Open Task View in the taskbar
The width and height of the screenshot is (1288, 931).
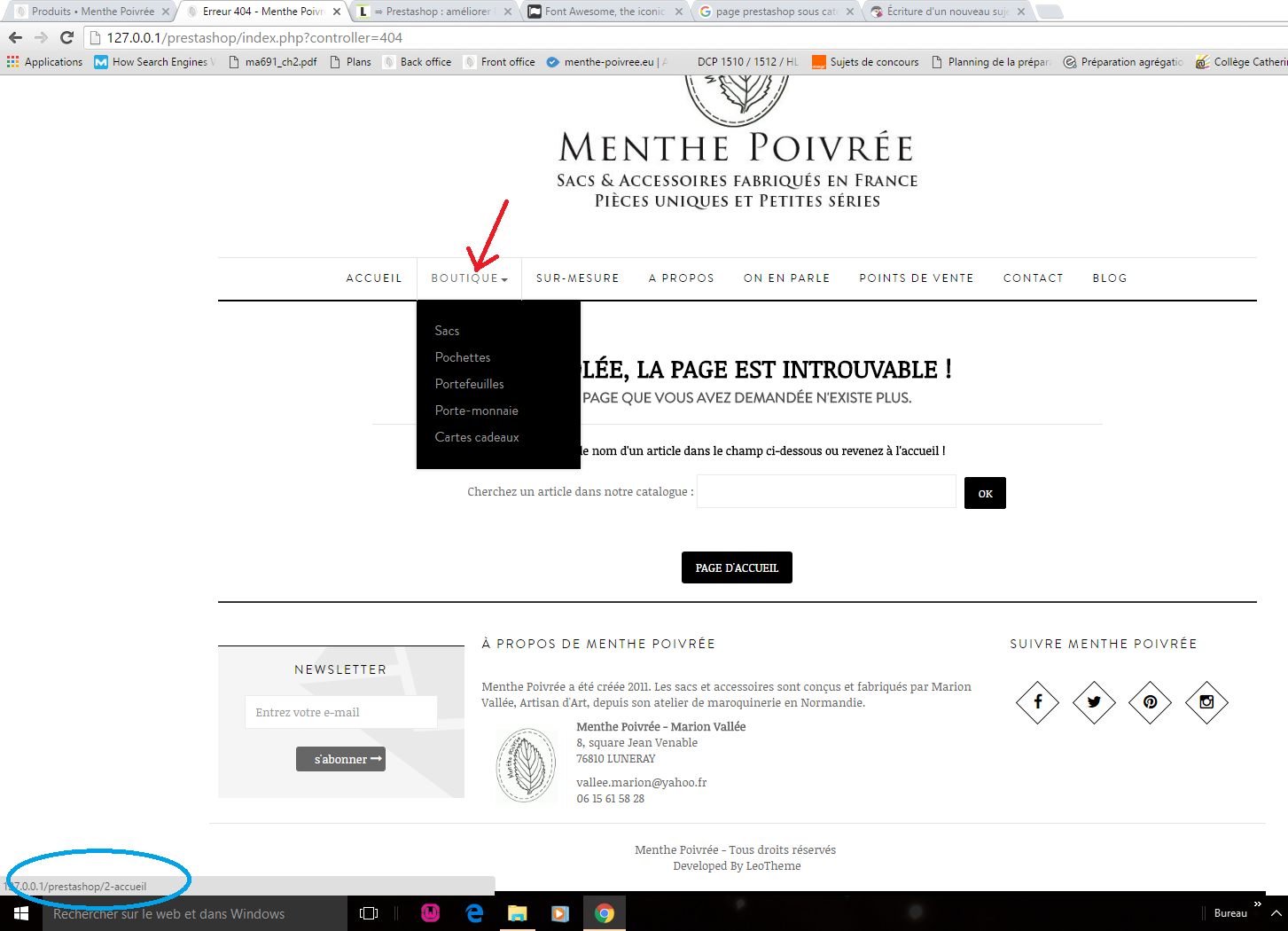[x=369, y=913]
